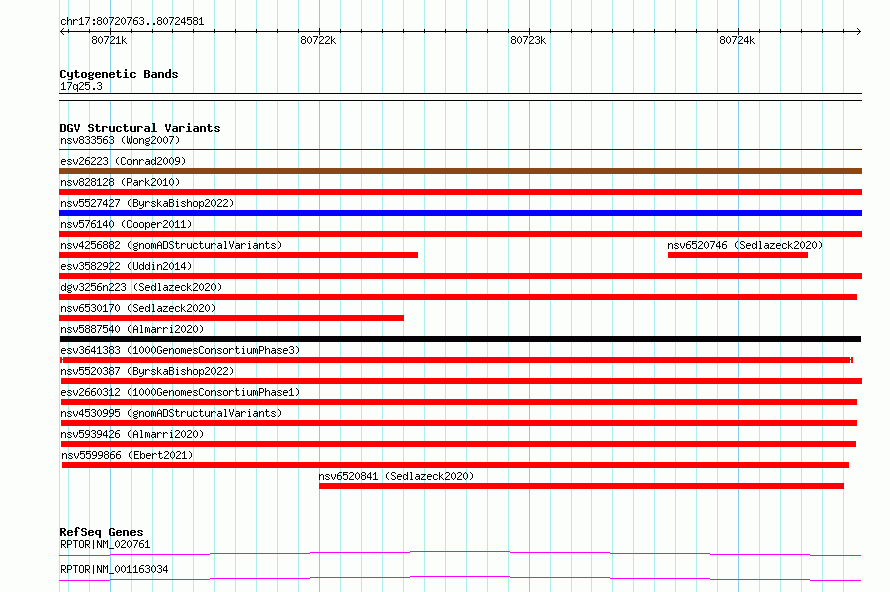This screenshot has height=592, width=890.
Task: Select the red esv3641383 variant bar
Action: 457,360
